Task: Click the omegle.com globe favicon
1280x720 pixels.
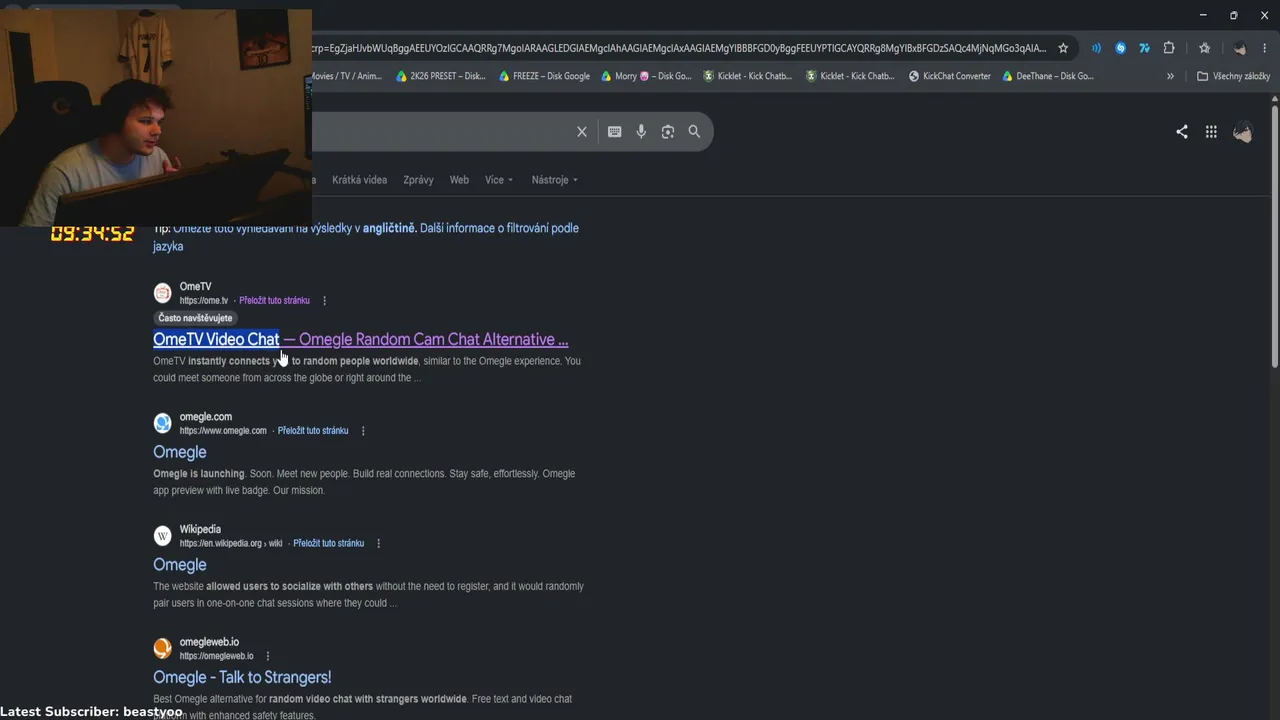Action: click(162, 423)
